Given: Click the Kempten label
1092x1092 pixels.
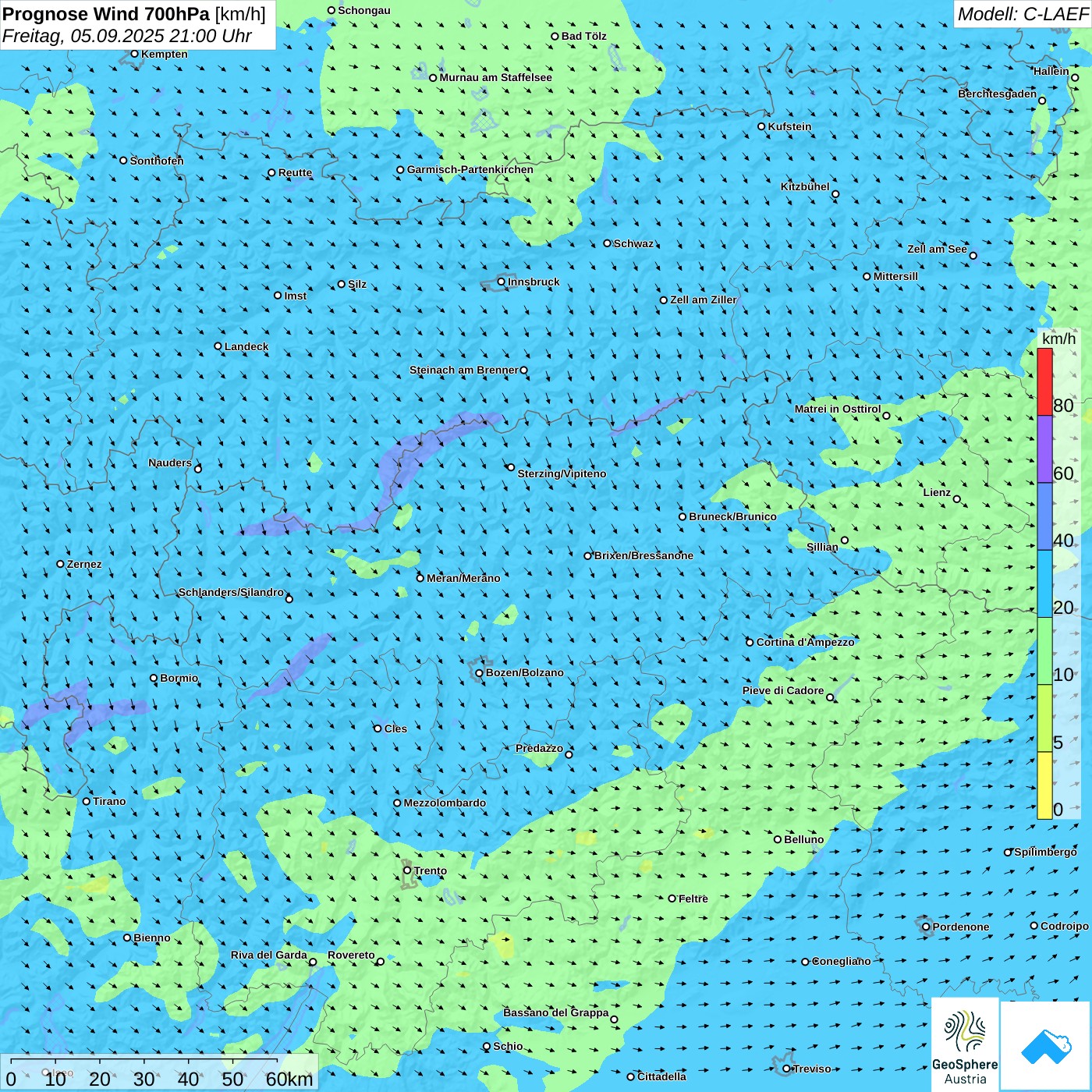Looking at the screenshot, I should (x=165, y=54).
